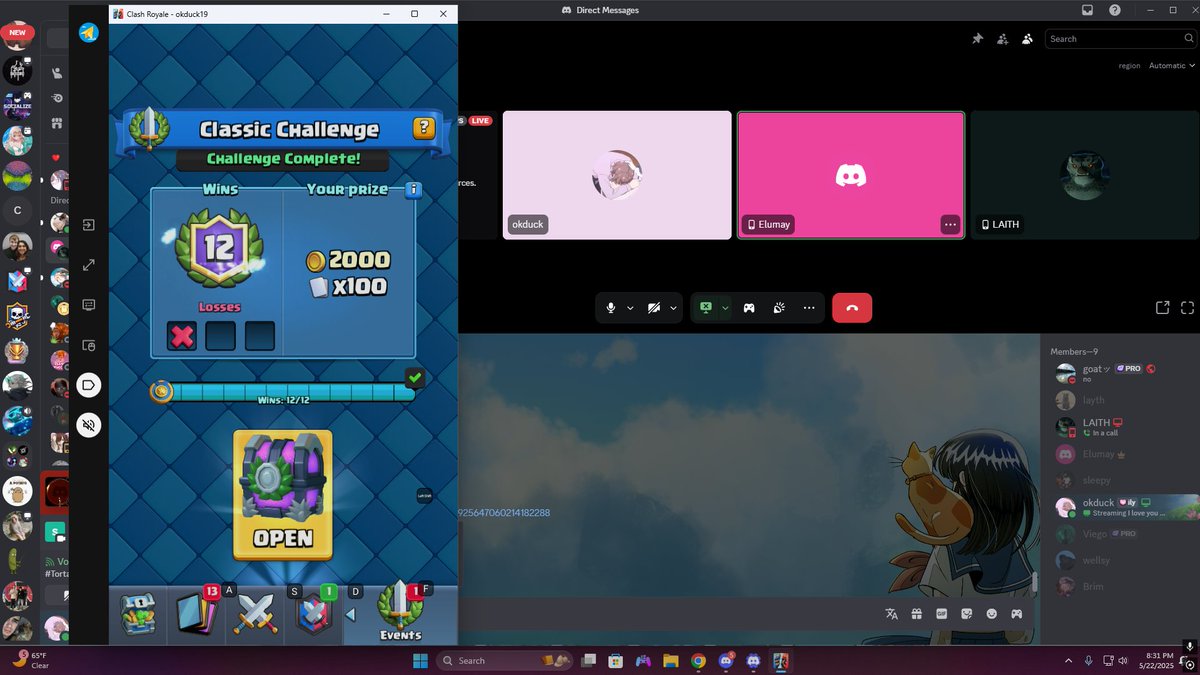Open the Clan shield tab with green badge
The image size is (1200, 675).
313,614
